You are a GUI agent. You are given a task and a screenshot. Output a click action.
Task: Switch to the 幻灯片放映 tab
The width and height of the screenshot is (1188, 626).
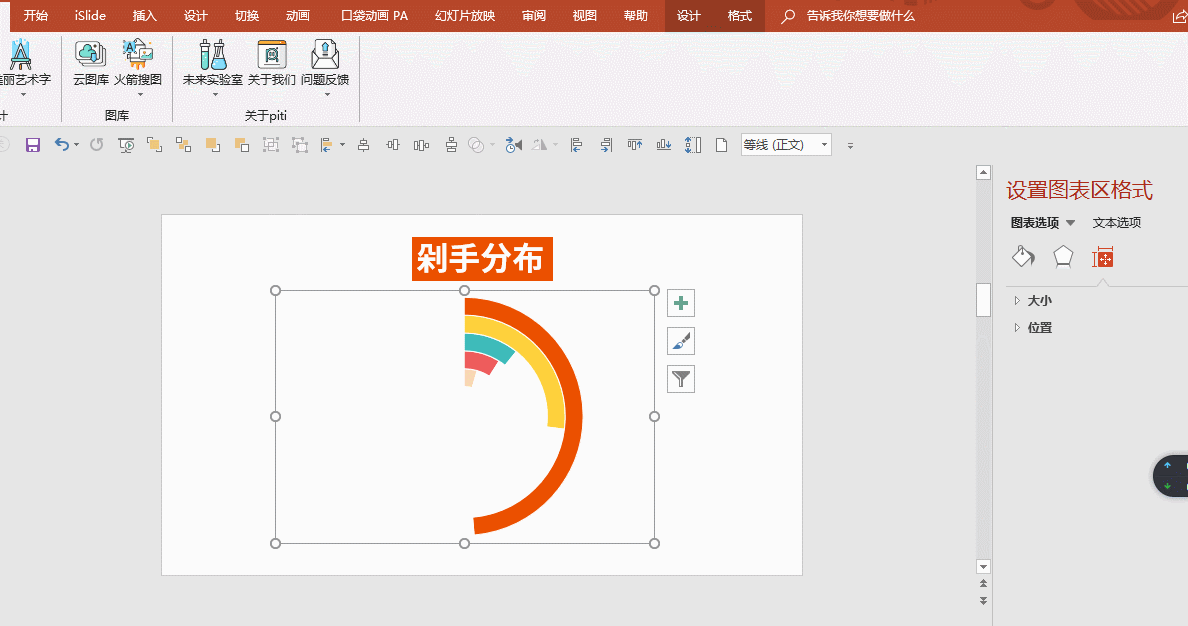point(465,16)
